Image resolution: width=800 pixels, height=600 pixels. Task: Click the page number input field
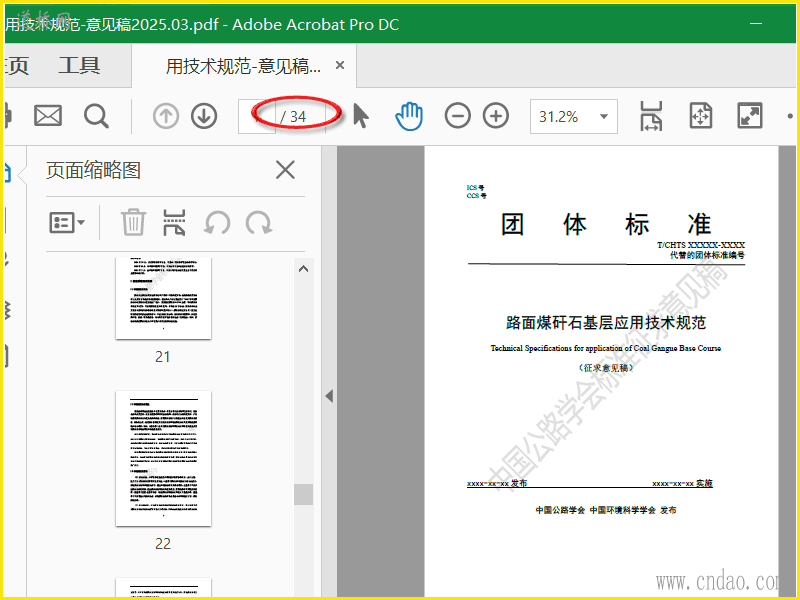coord(257,117)
